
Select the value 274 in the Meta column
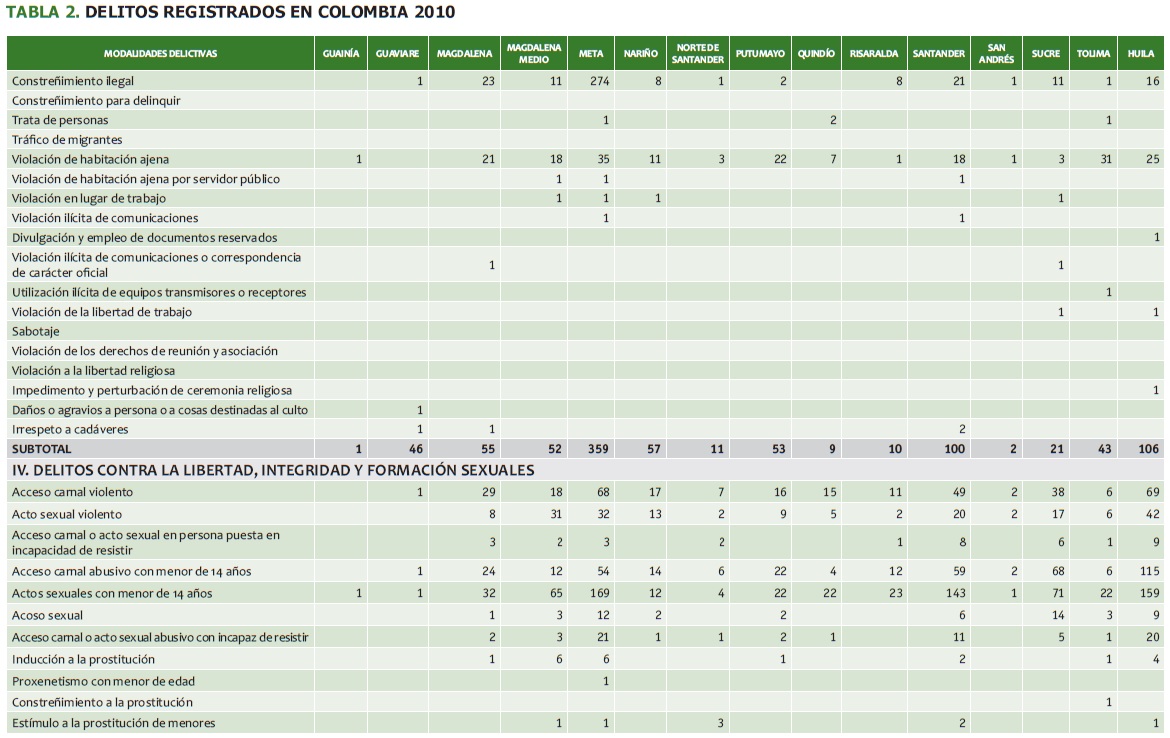point(599,81)
